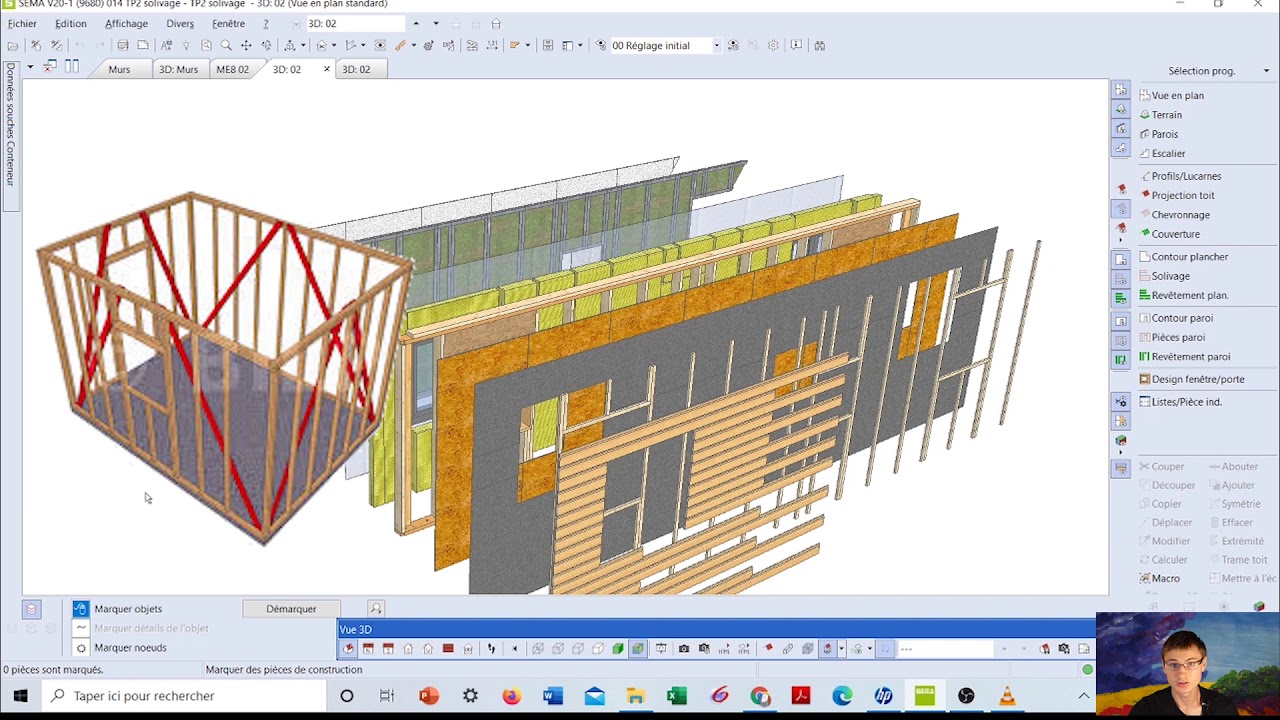1280x720 pixels.
Task: Switch to the Murs tab
Action: 119,69
